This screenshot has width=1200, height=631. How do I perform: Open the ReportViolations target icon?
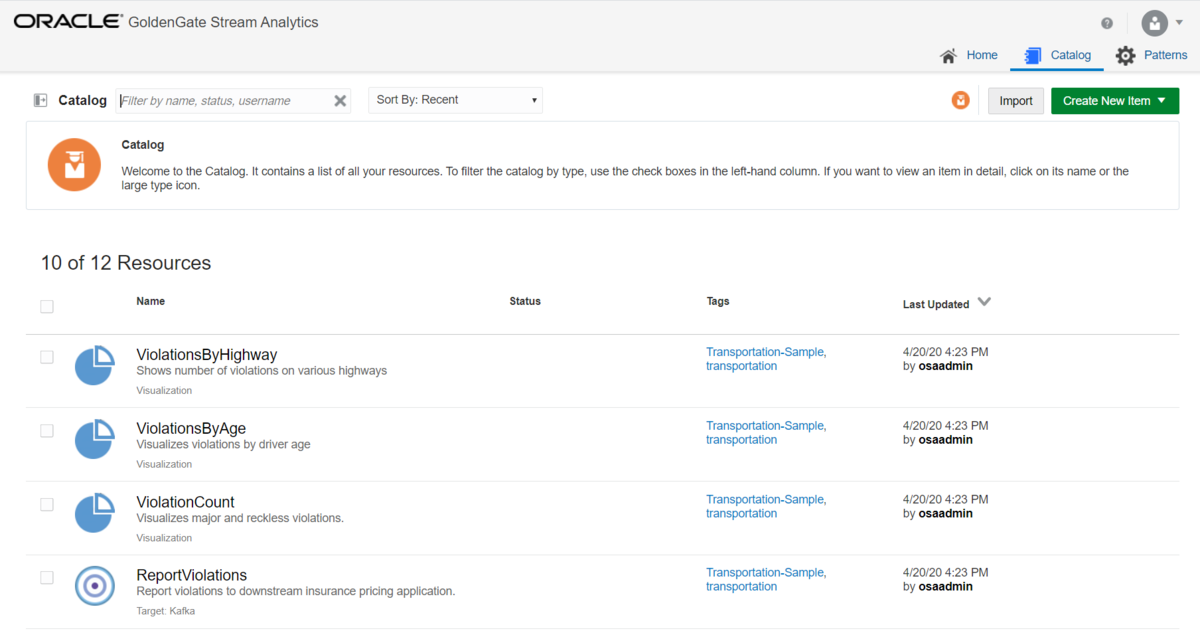coord(95,586)
